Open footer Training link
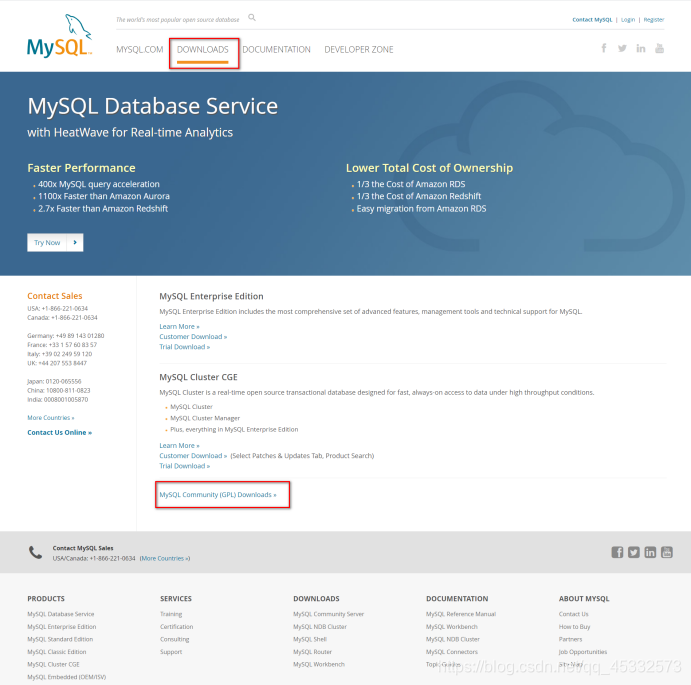Image resolution: width=691 pixels, height=685 pixels. (171, 614)
